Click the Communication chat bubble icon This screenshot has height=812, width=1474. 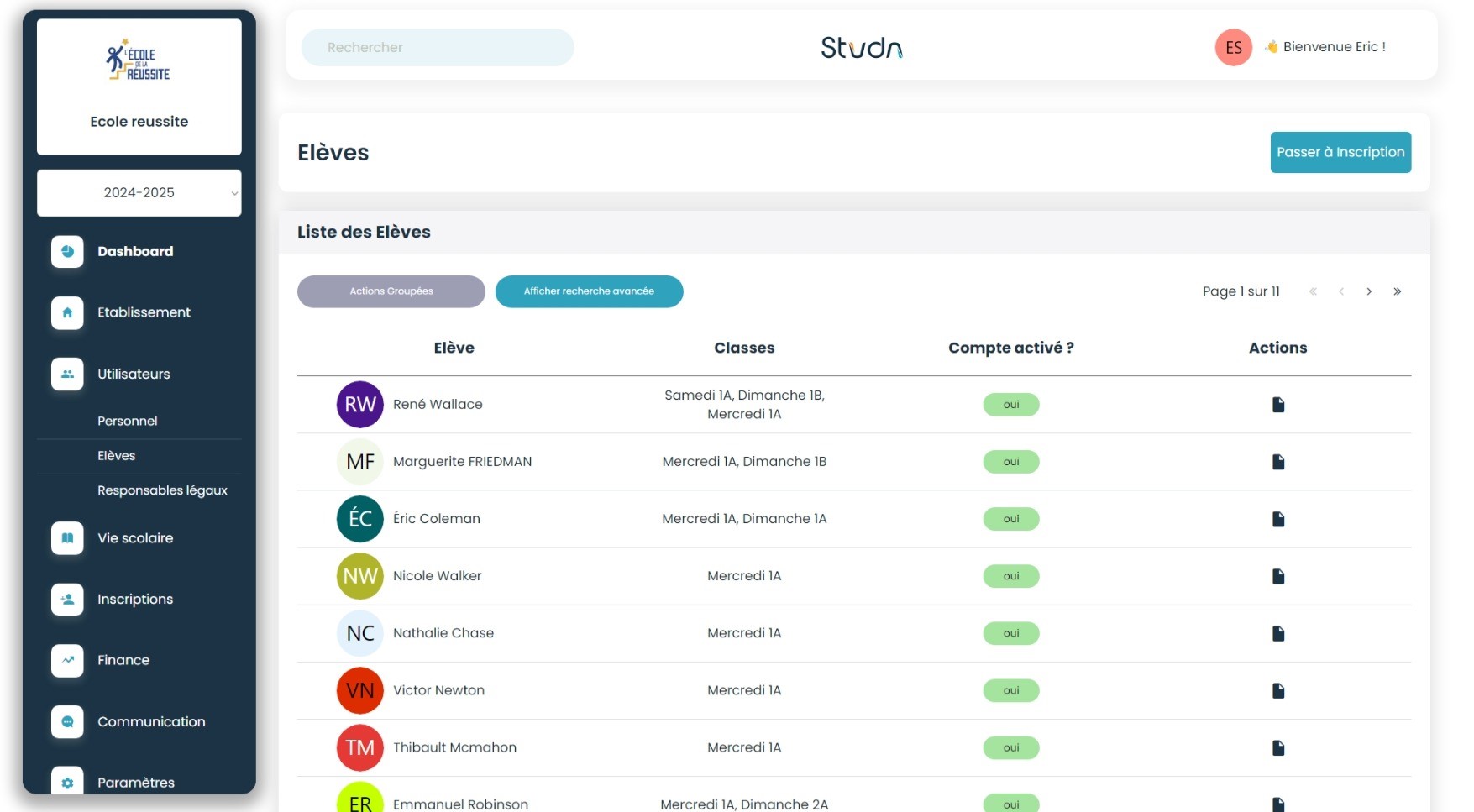[x=67, y=721]
